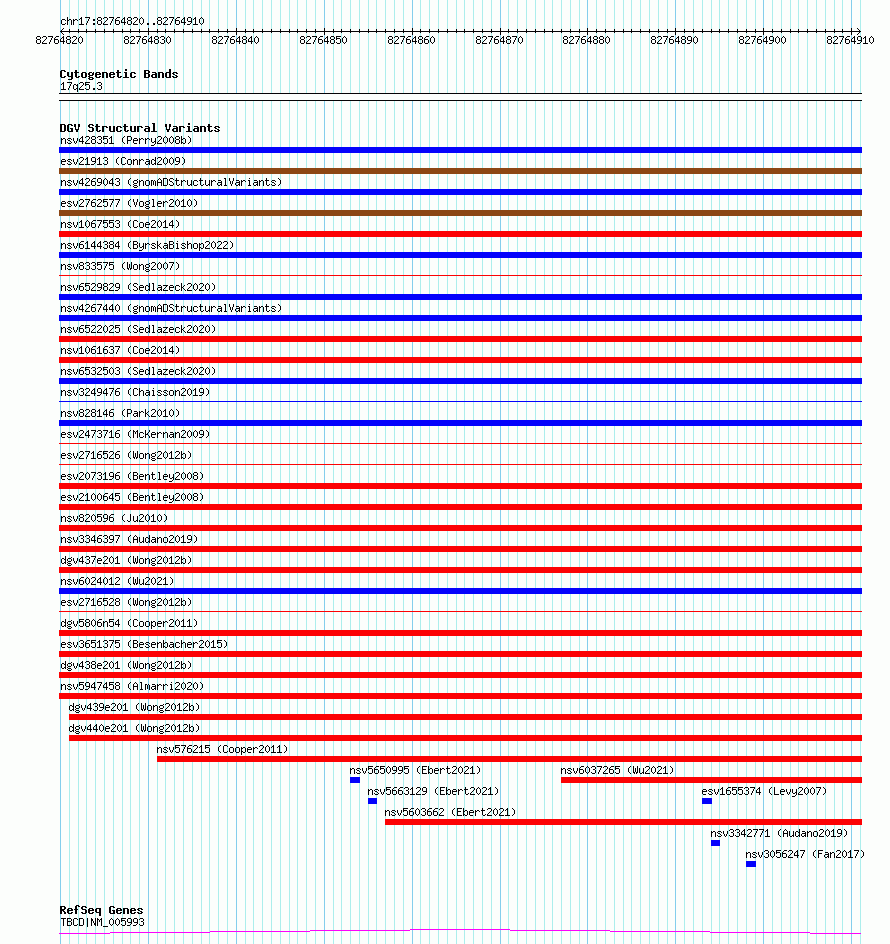Select nsv820596 (Ju2010) label
Image resolution: width=890 pixels, height=944 pixels.
click(114, 518)
